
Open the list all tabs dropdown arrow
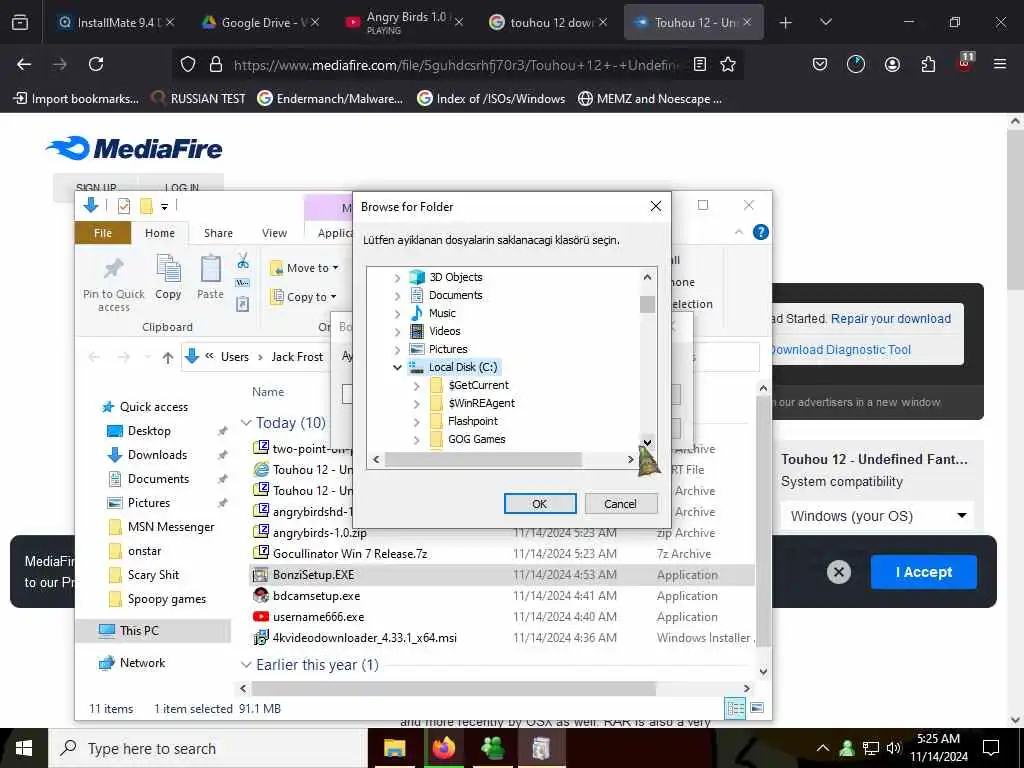tap(825, 22)
